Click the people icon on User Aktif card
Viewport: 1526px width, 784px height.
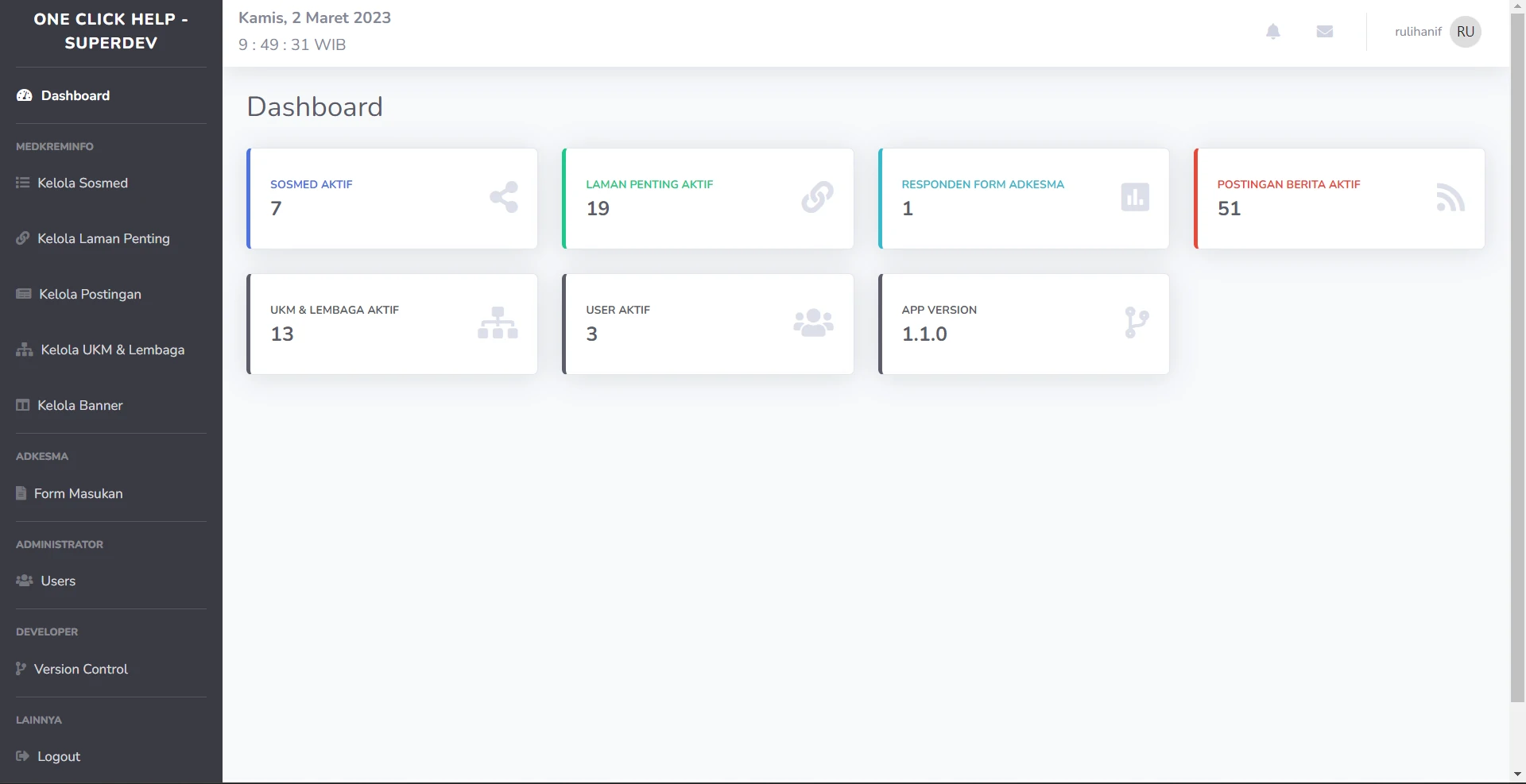click(x=813, y=322)
